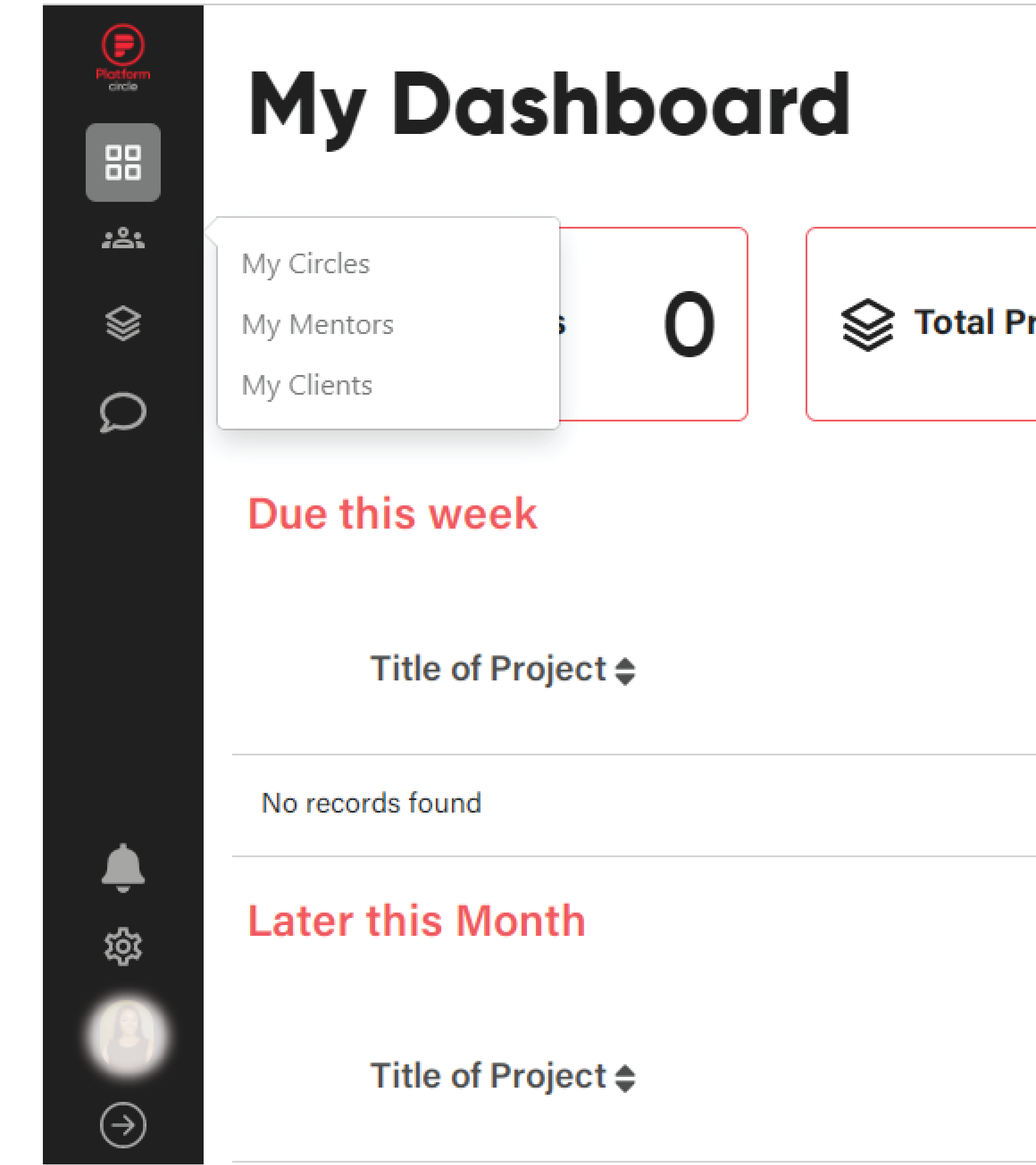The image size is (1036, 1165).
Task: Select My Circles from the popup menu
Action: click(x=305, y=264)
